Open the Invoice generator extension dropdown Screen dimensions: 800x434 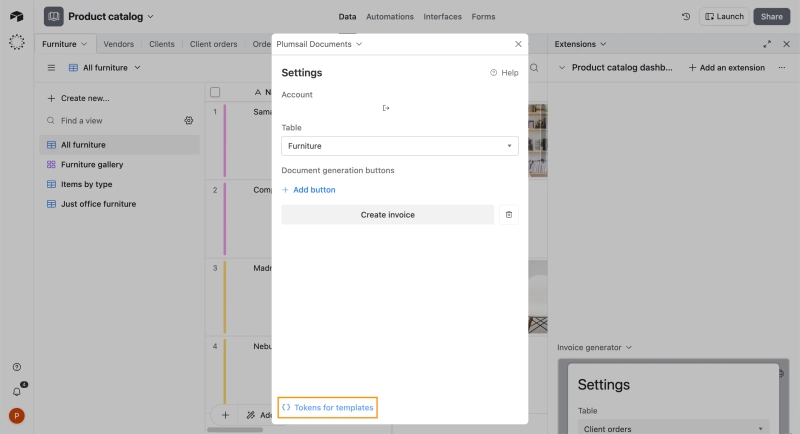coord(594,347)
